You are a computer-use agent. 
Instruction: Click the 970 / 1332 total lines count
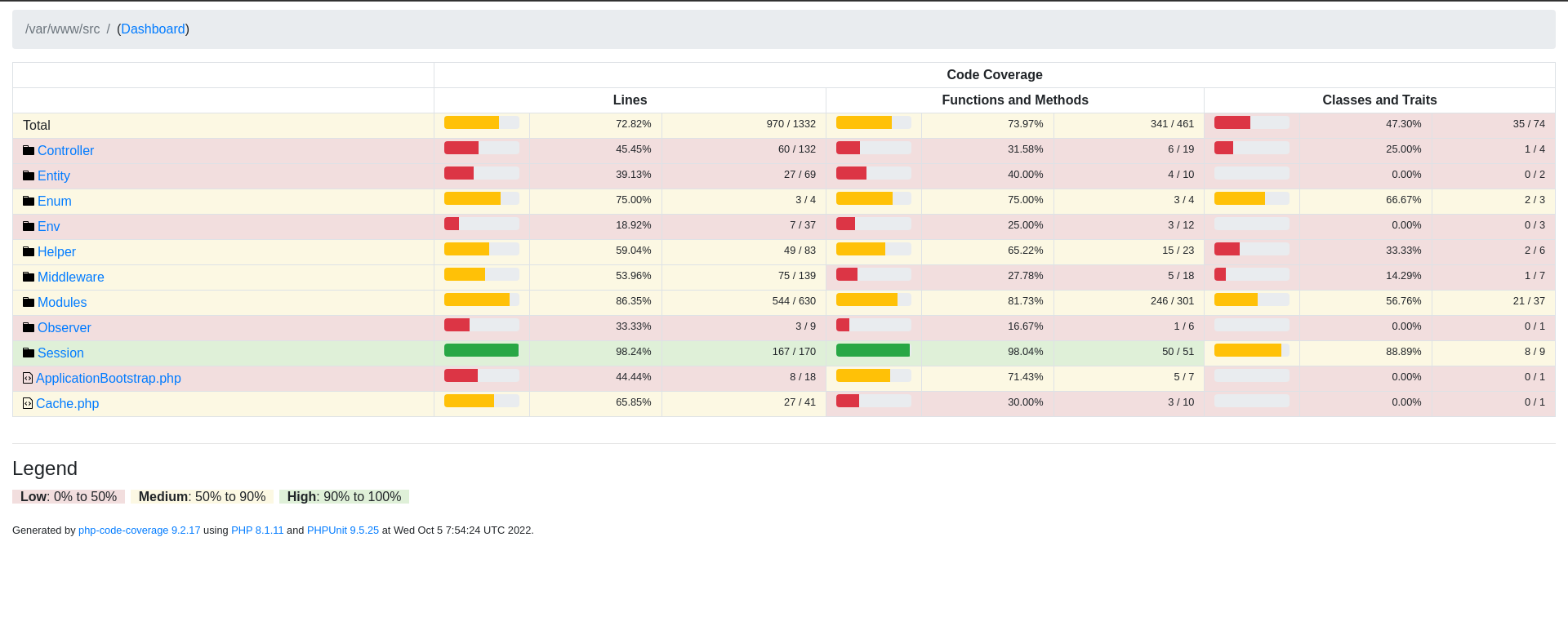[x=791, y=124]
